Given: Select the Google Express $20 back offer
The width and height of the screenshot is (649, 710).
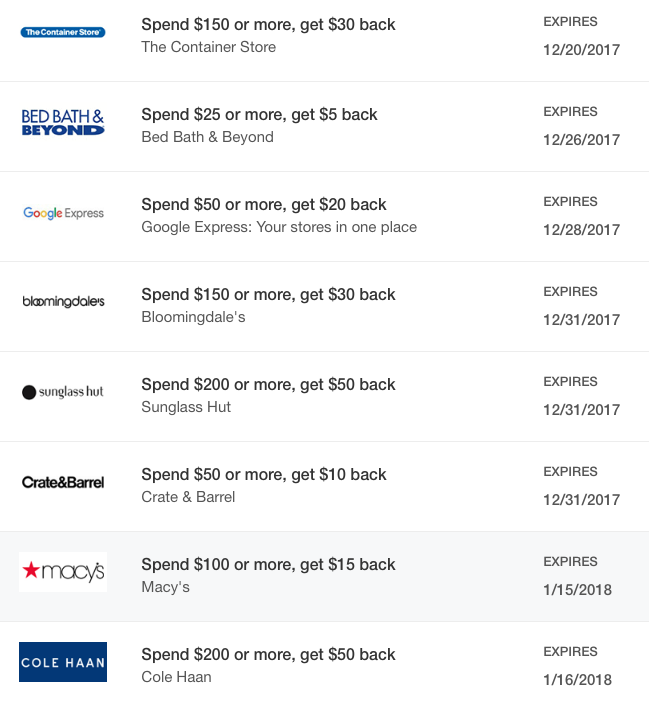Looking at the screenshot, I should pos(264,204).
